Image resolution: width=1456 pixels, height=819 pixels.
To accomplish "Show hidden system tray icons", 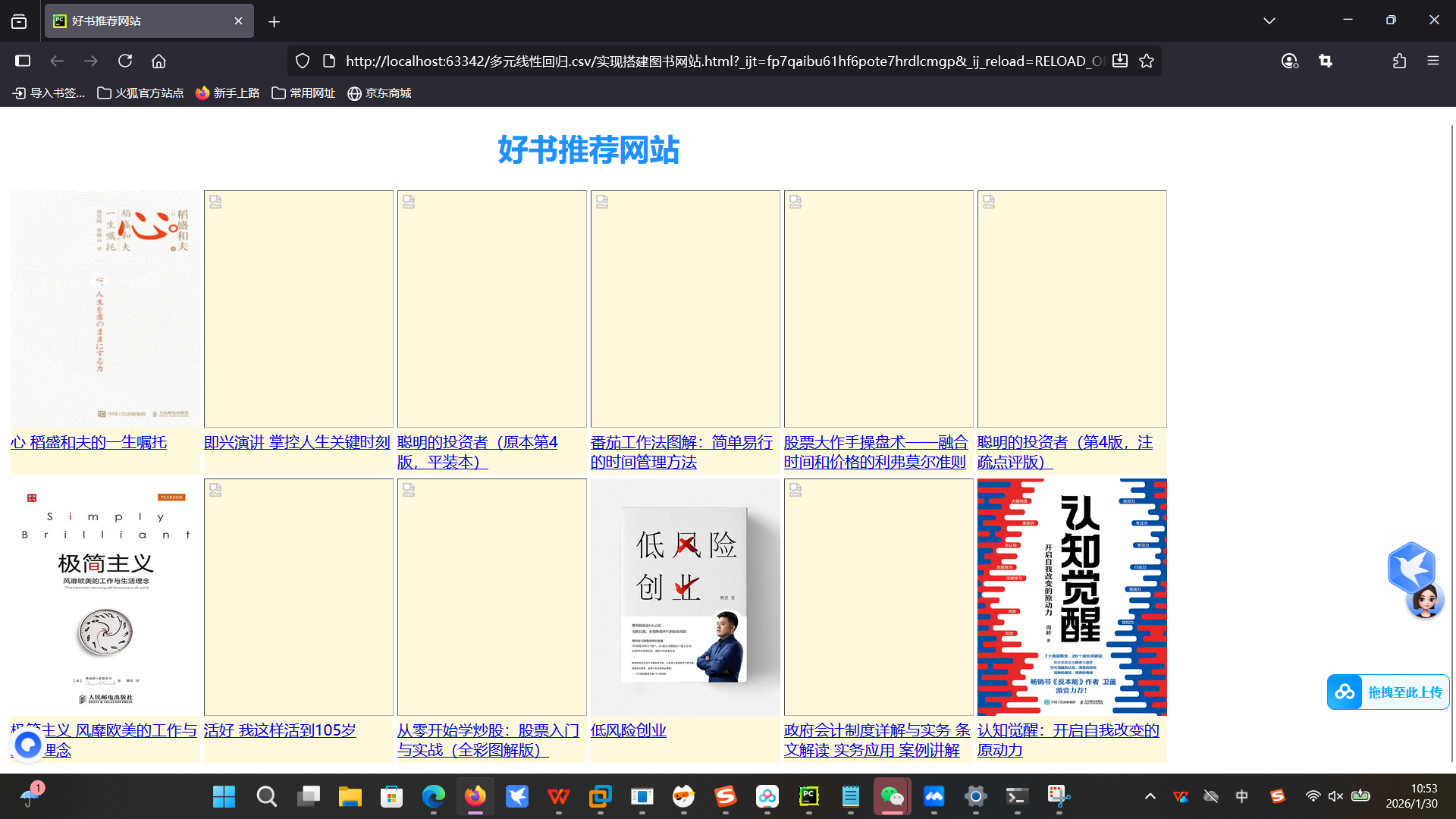I will pos(1150,796).
